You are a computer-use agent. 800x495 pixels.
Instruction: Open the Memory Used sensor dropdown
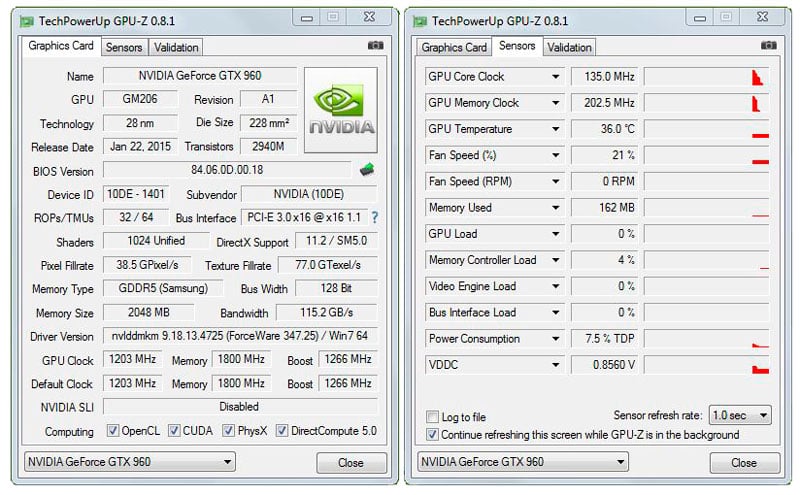coord(556,208)
